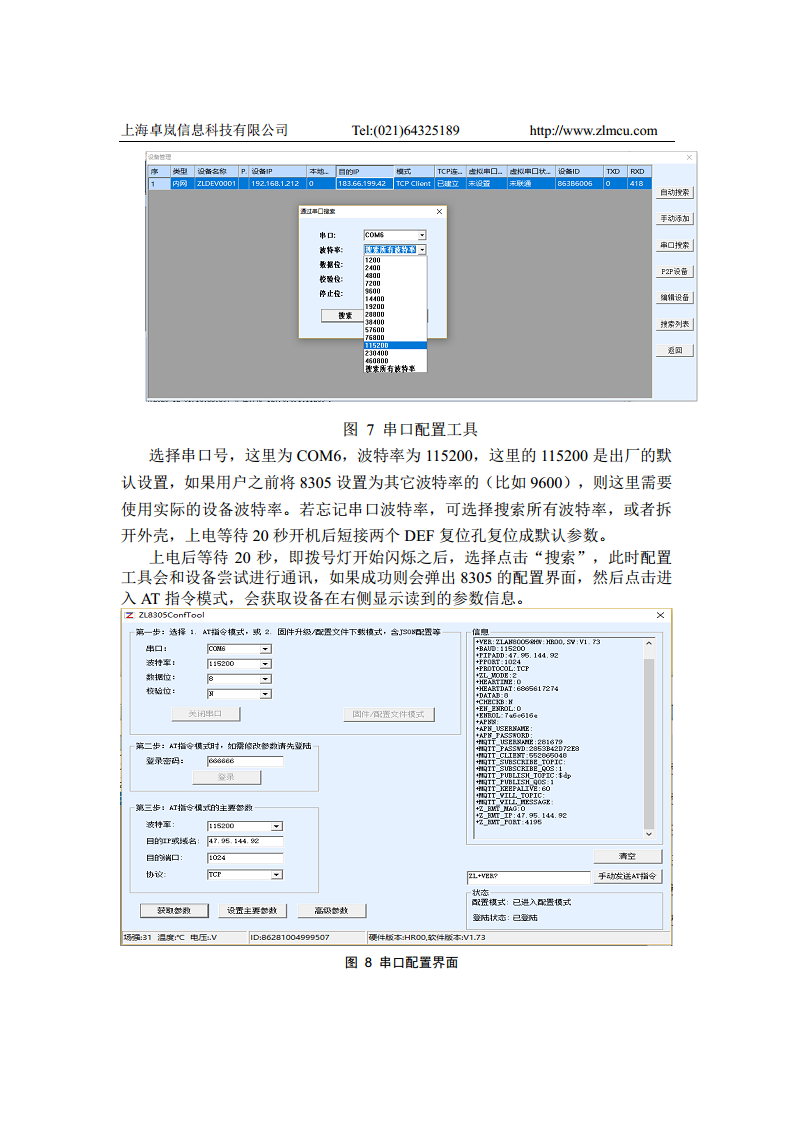Click 目的端口 field showing 1024
Viewport: 793px width, 1122px height.
click(x=245, y=858)
